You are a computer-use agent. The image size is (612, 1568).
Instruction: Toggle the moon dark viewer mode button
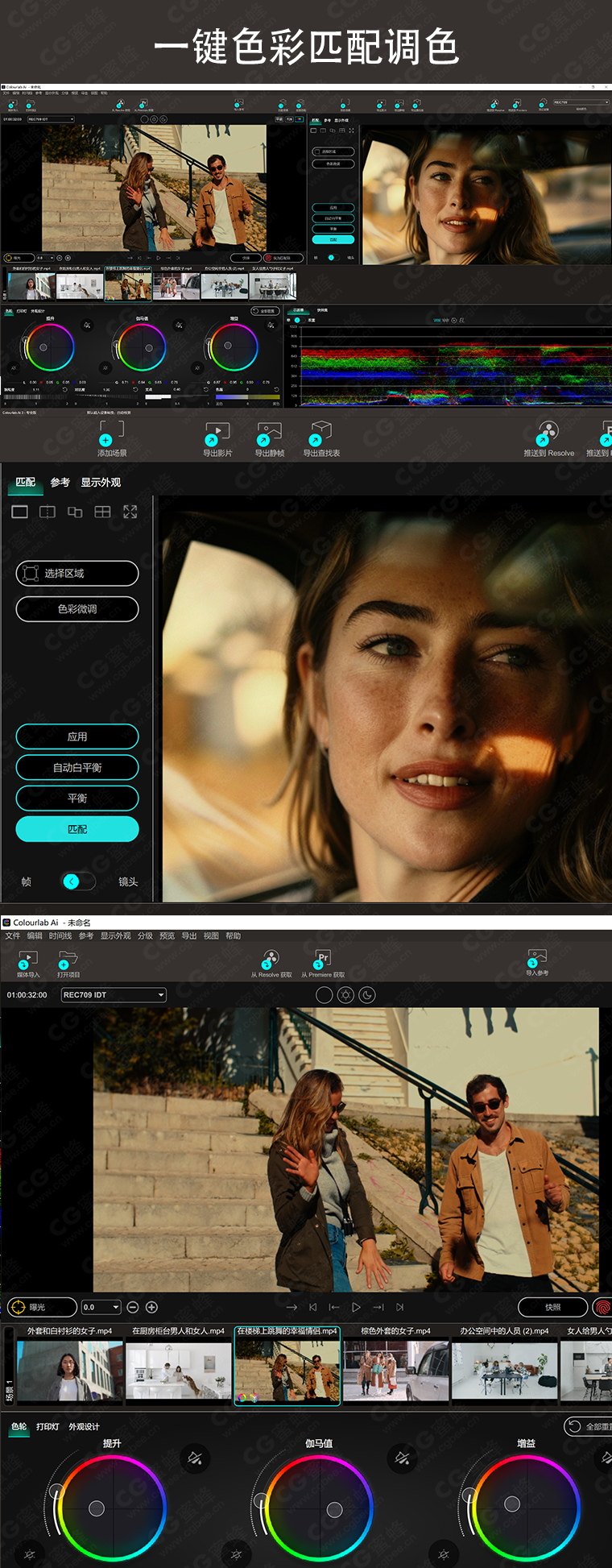(367, 995)
